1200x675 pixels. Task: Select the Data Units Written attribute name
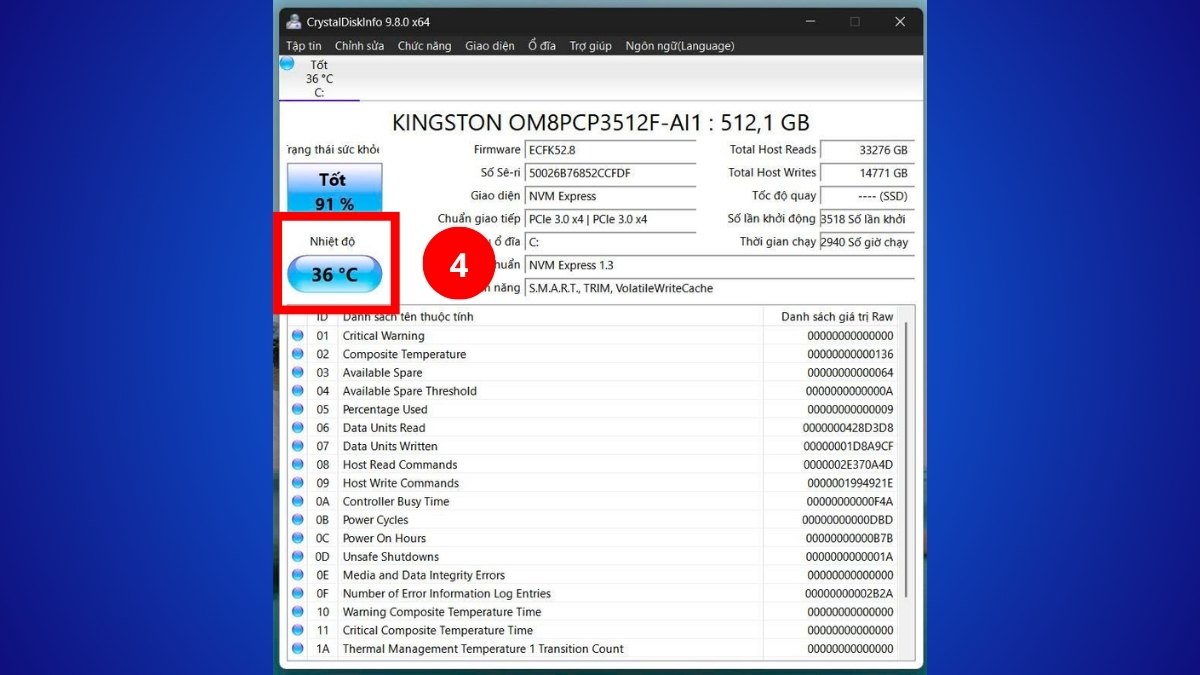click(x=390, y=446)
